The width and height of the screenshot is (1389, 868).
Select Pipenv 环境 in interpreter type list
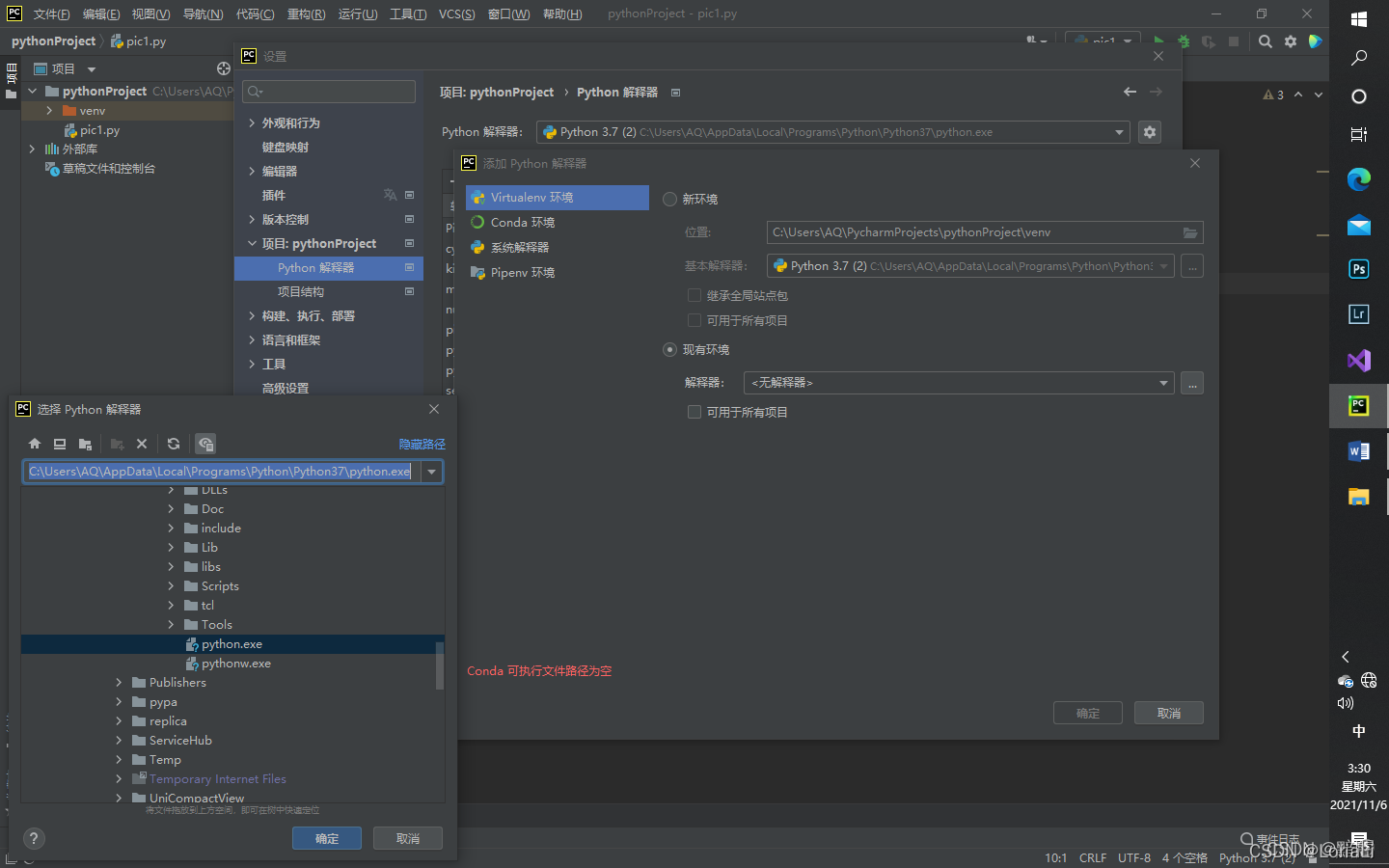point(558,273)
